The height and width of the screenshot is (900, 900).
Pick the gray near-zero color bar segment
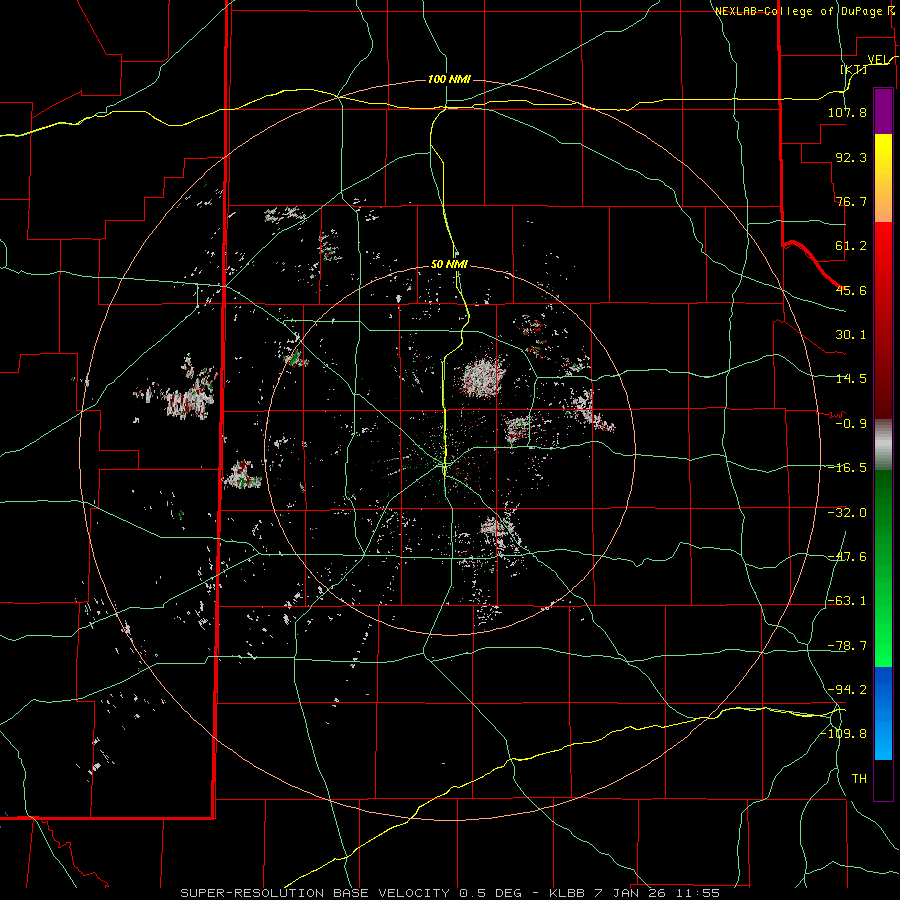[883, 444]
